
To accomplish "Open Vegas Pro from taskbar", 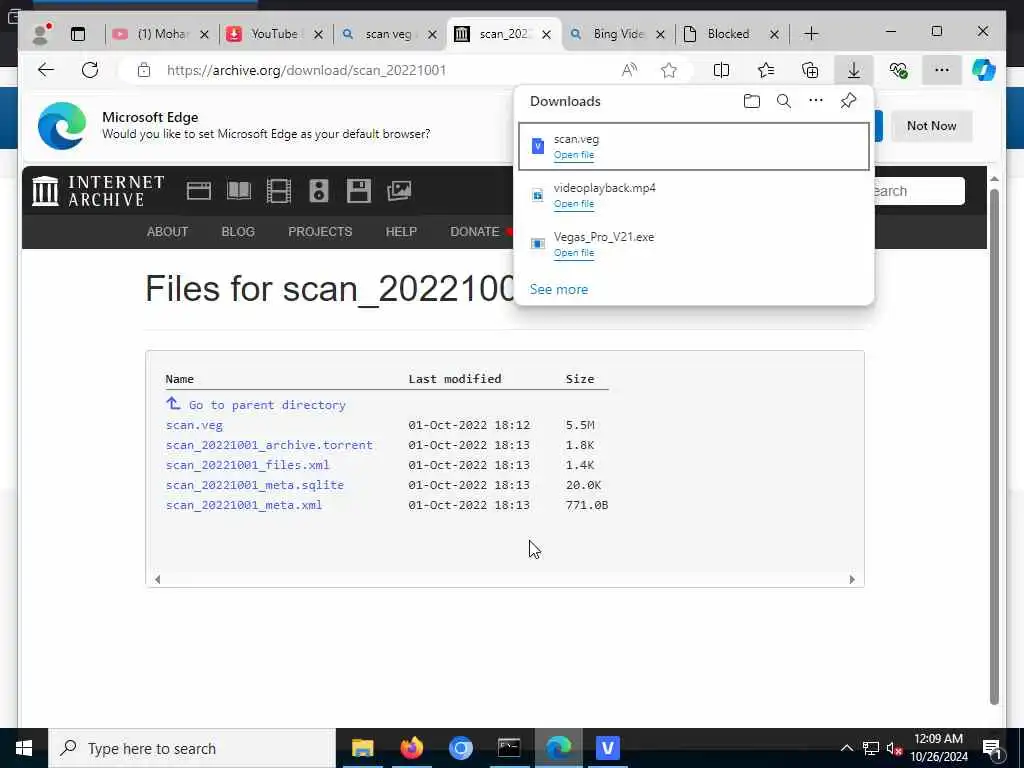I will tap(607, 748).
